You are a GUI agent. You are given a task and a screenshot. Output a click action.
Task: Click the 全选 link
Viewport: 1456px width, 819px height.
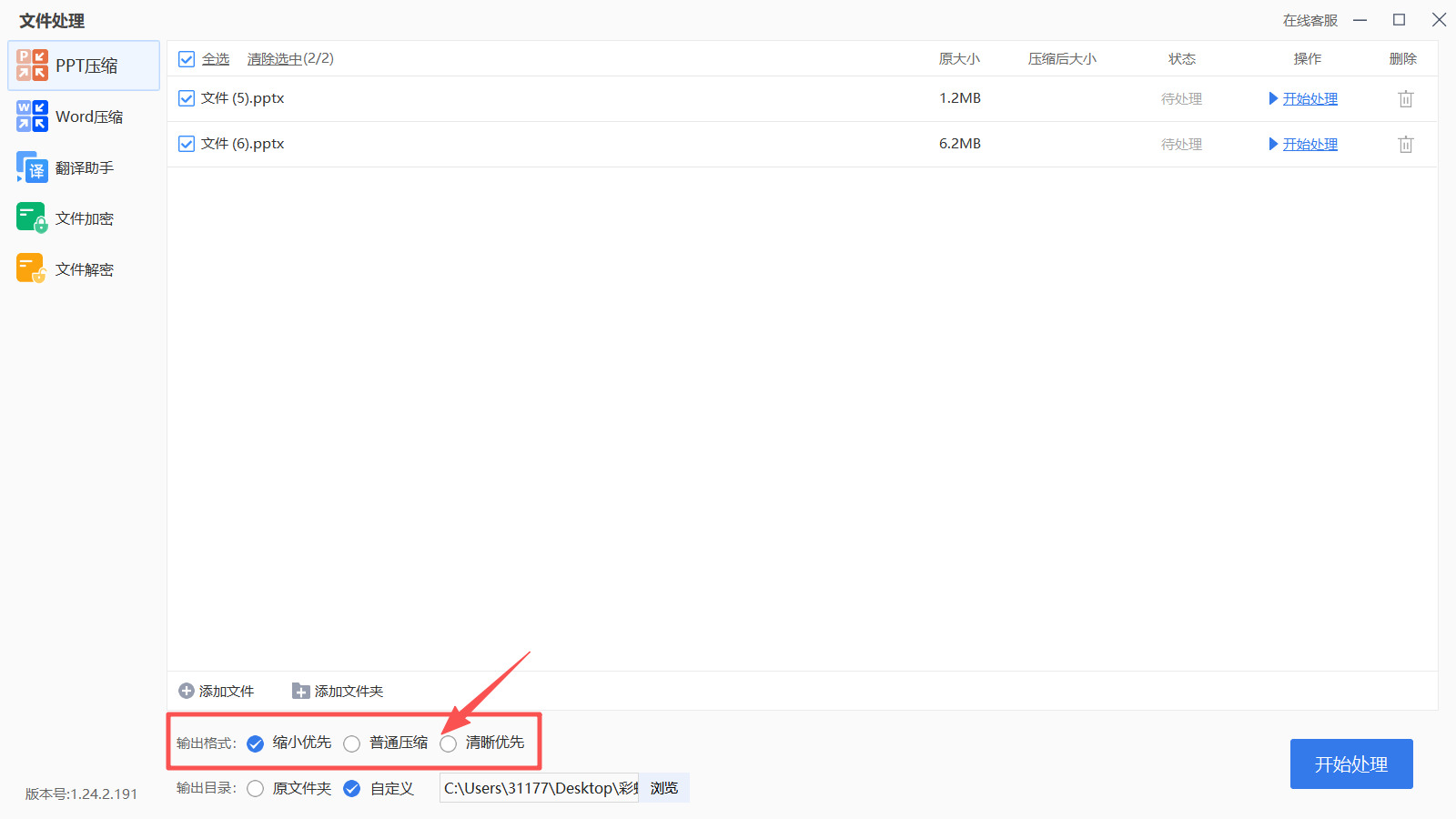click(216, 59)
